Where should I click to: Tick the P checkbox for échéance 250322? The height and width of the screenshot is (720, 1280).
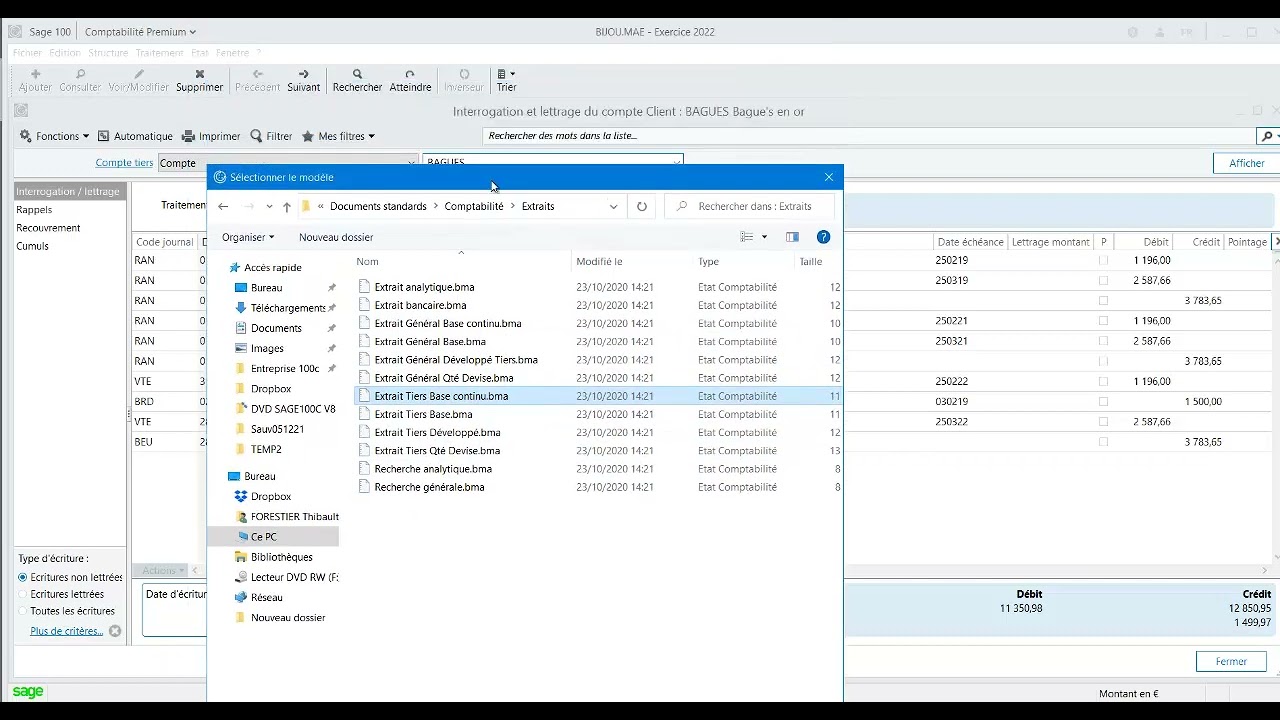(x=1103, y=422)
